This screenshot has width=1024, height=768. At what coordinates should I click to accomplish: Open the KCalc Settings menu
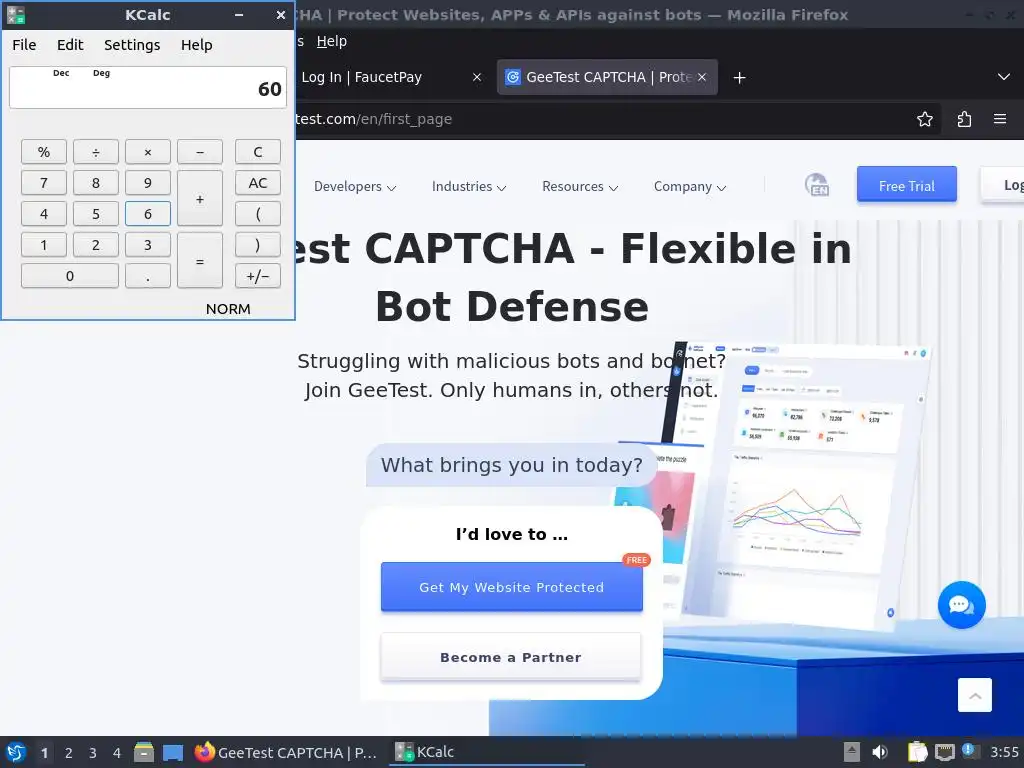(132, 45)
